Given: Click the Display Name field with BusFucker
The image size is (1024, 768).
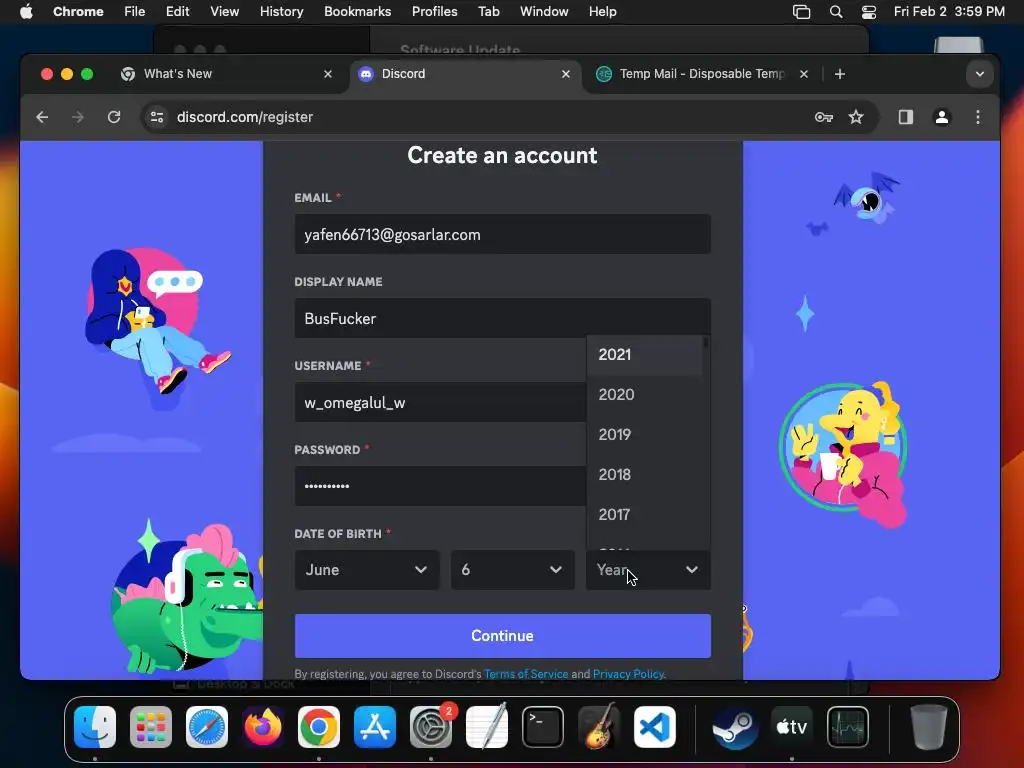Looking at the screenshot, I should pos(502,318).
